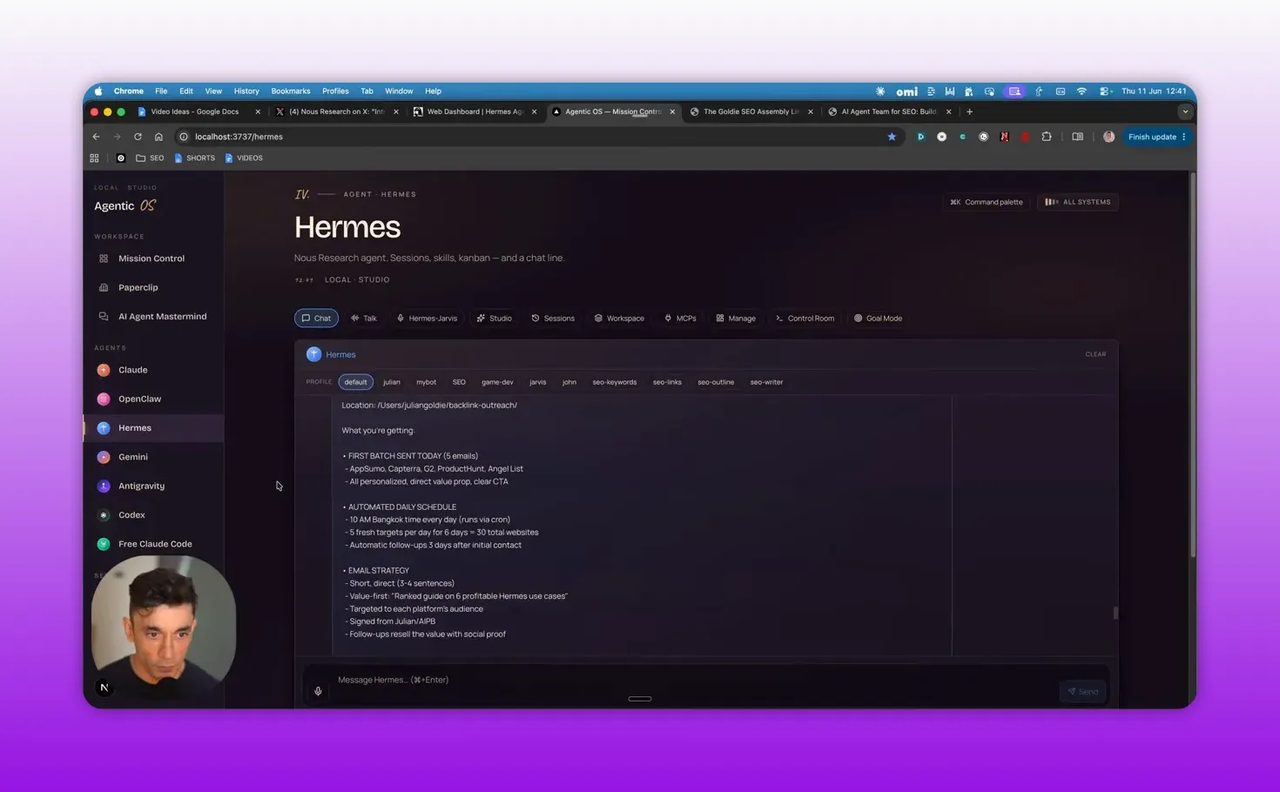This screenshot has height=792, width=1280.
Task: Switch profile to SEO
Action: [459, 382]
